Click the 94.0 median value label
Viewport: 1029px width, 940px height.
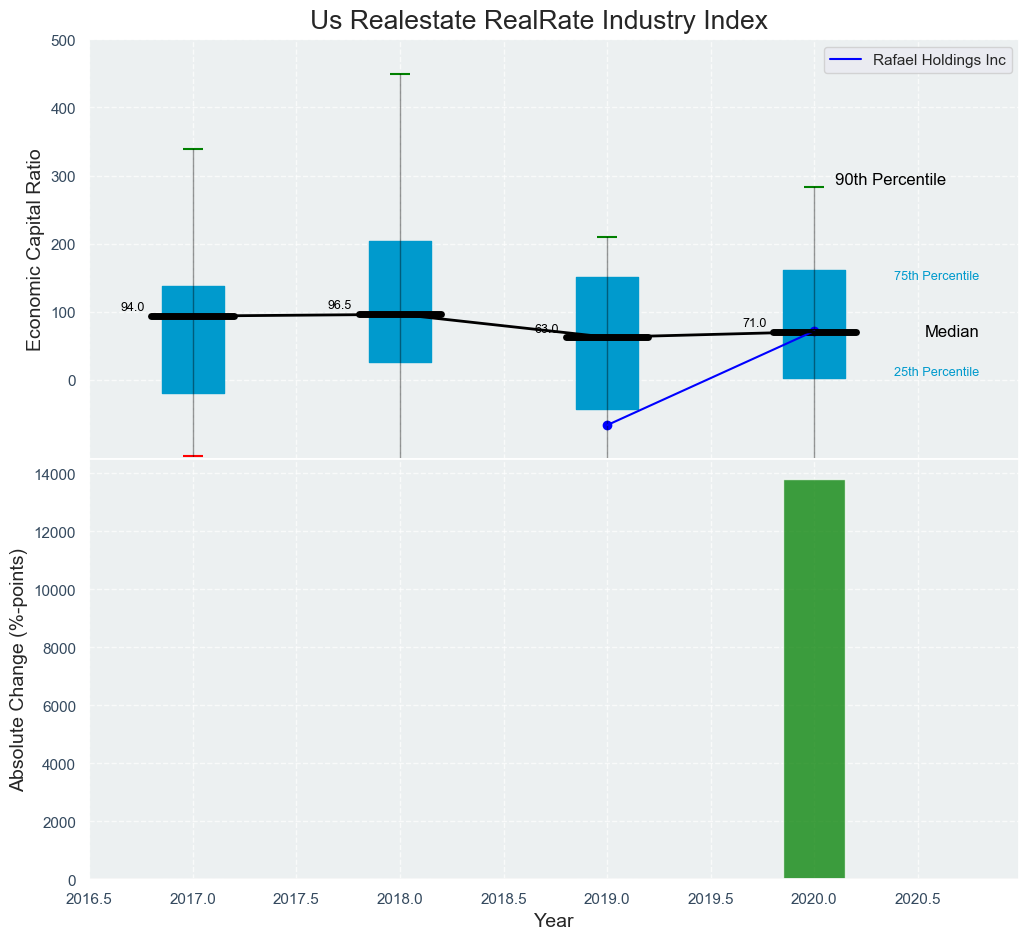[x=132, y=308]
